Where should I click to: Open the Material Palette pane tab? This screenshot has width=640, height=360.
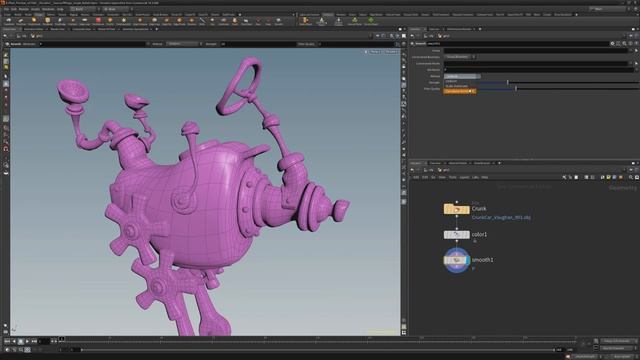tap(458, 163)
